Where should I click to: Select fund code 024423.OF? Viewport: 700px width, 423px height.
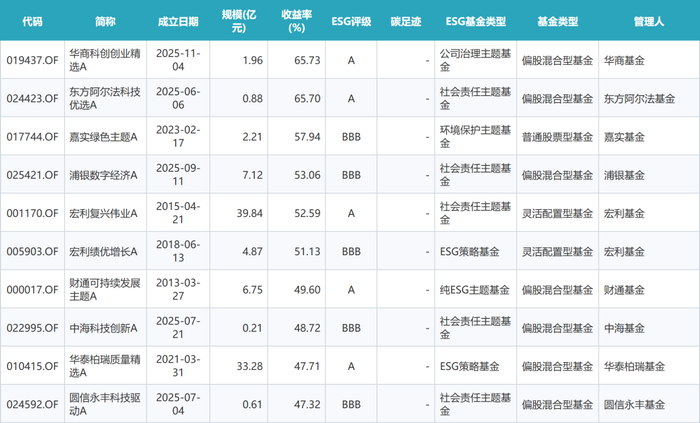pyautogui.click(x=32, y=99)
